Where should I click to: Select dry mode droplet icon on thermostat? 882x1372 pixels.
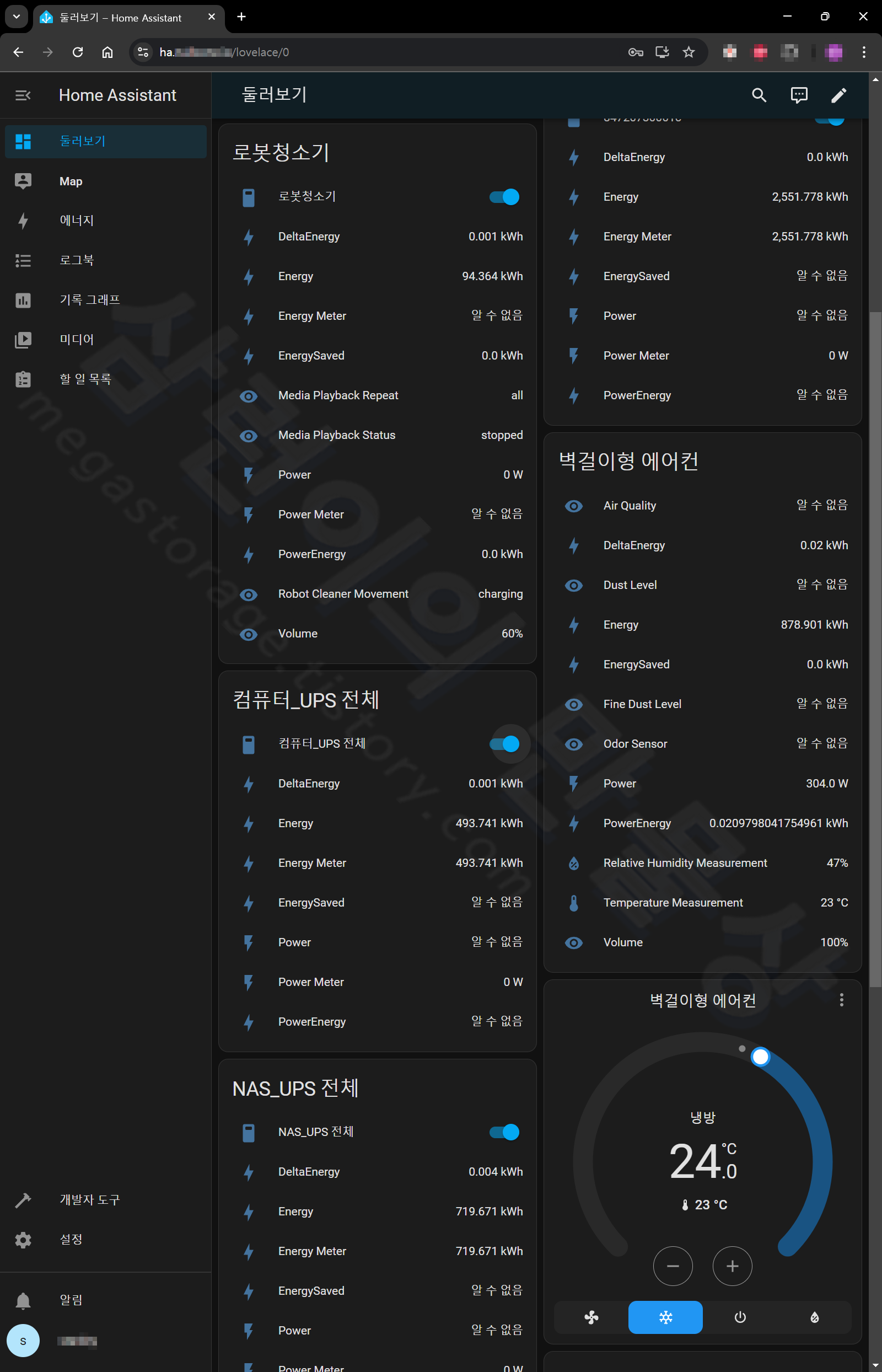pyautogui.click(x=814, y=1317)
